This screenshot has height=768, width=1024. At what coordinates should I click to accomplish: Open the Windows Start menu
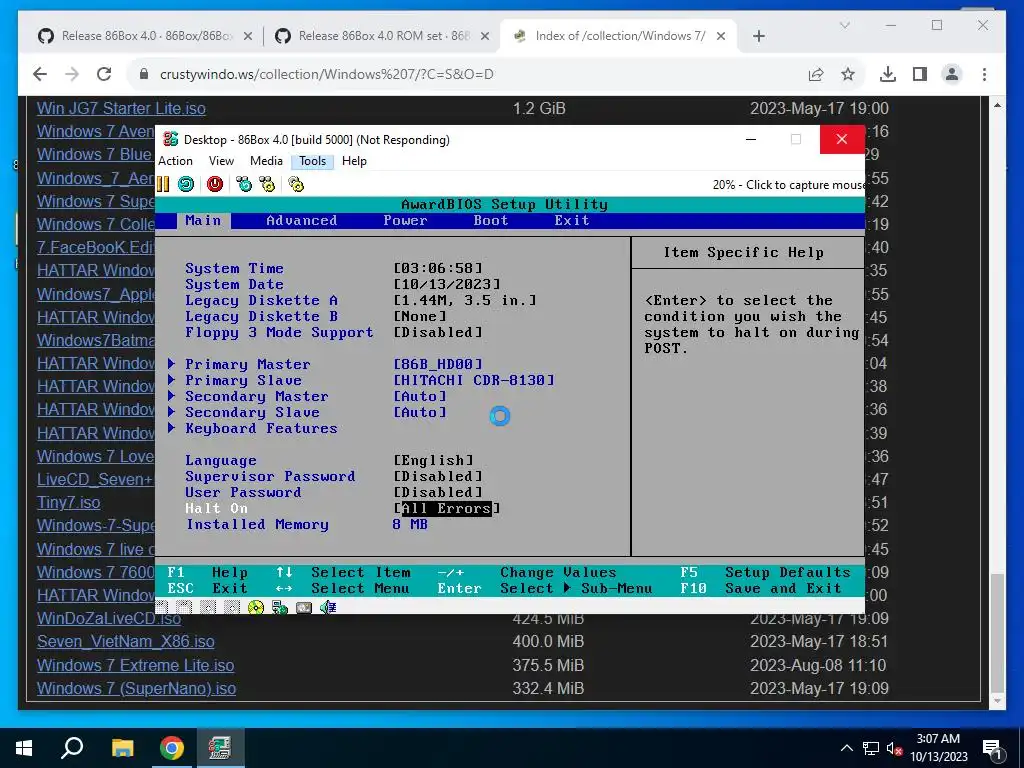pos(24,748)
